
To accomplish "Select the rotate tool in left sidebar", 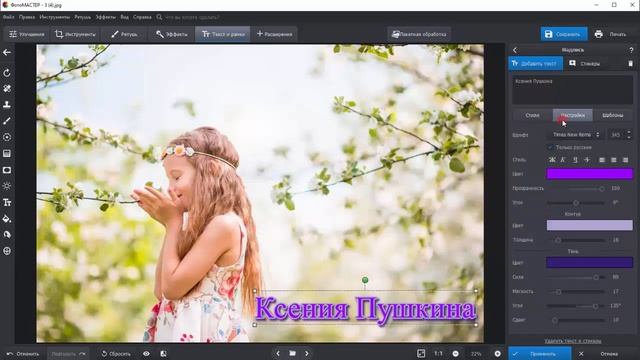I will pos(7,73).
